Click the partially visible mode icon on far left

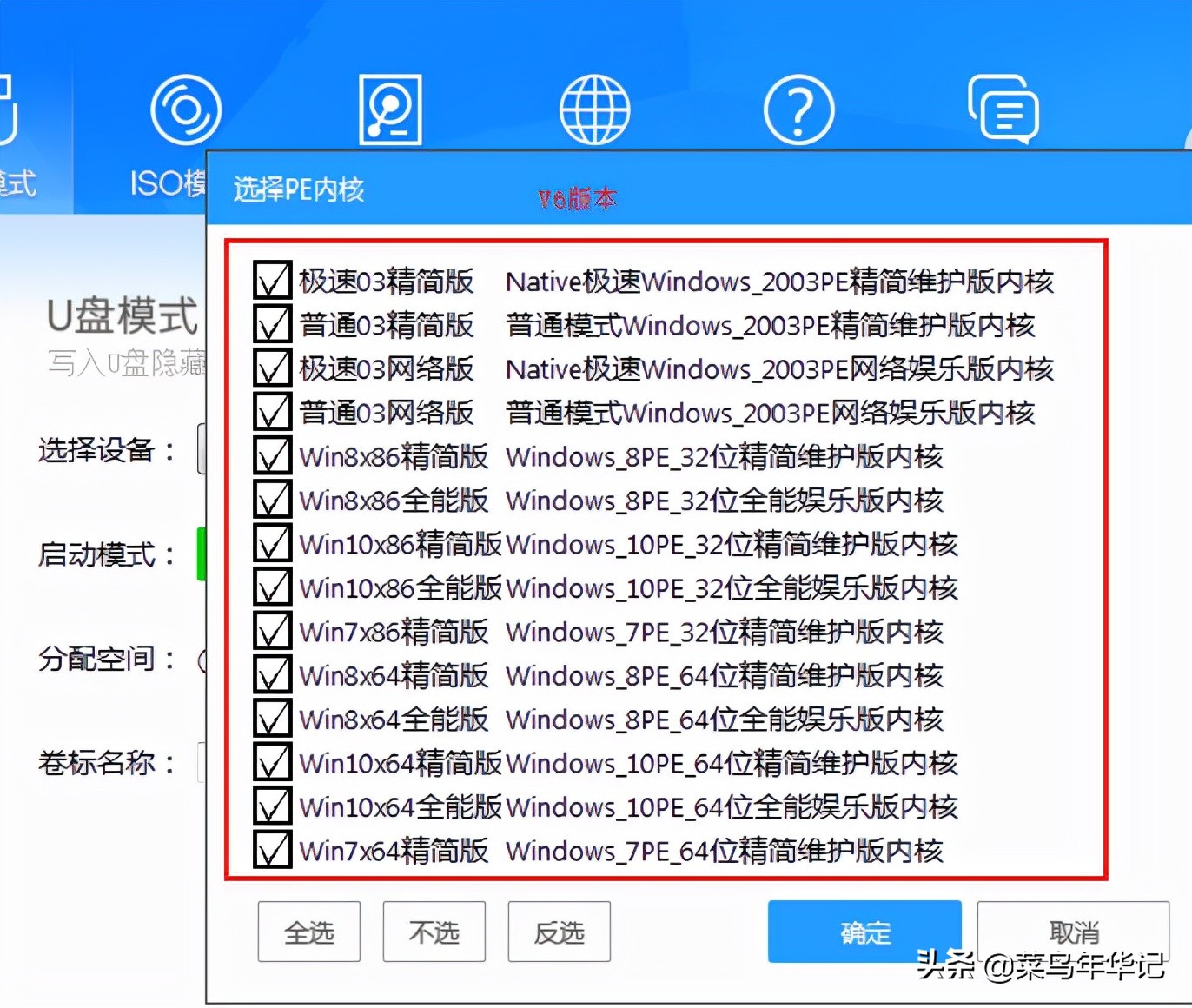pos(9,107)
